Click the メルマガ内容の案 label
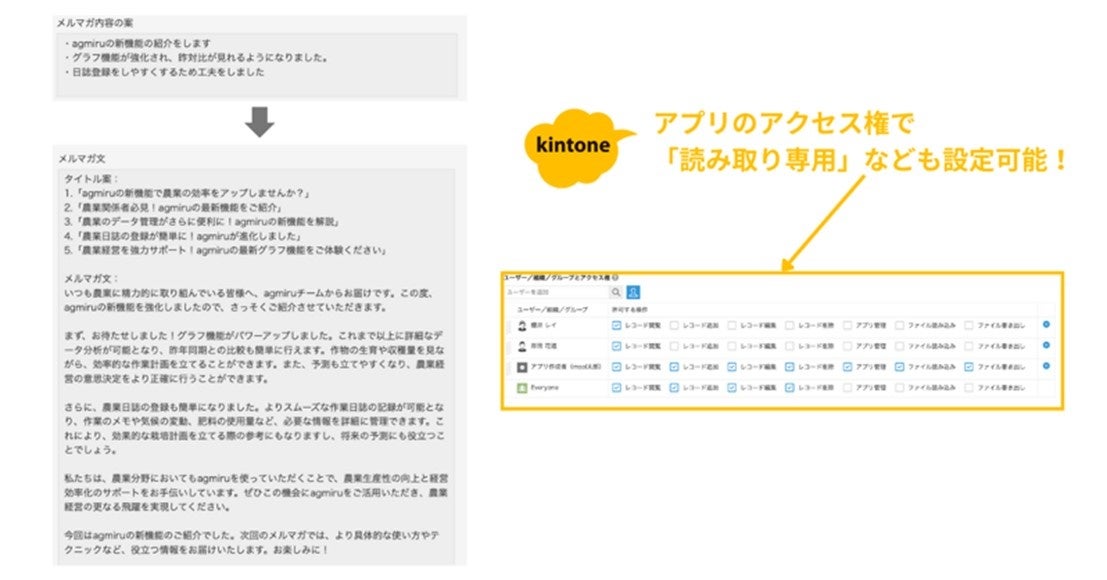 point(95,23)
